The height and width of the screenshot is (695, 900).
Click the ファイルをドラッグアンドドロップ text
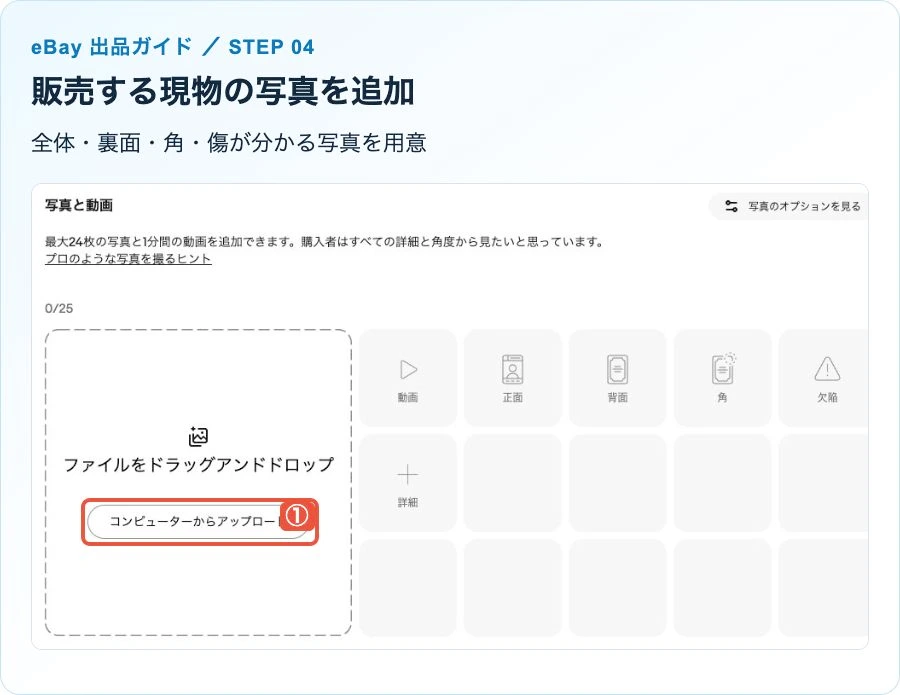click(x=199, y=464)
